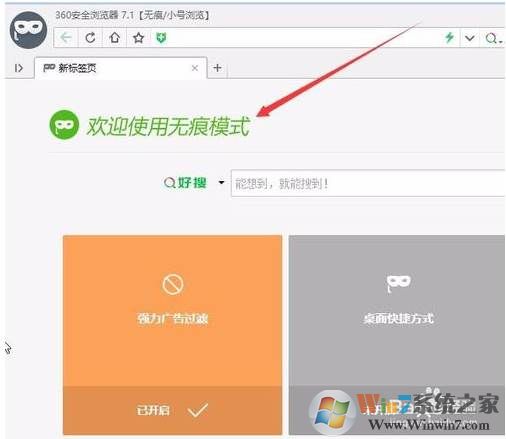This screenshot has width=506, height=439.
Task: Click the green mask logo beside 欢迎使用无痕模式
Action: (x=64, y=125)
